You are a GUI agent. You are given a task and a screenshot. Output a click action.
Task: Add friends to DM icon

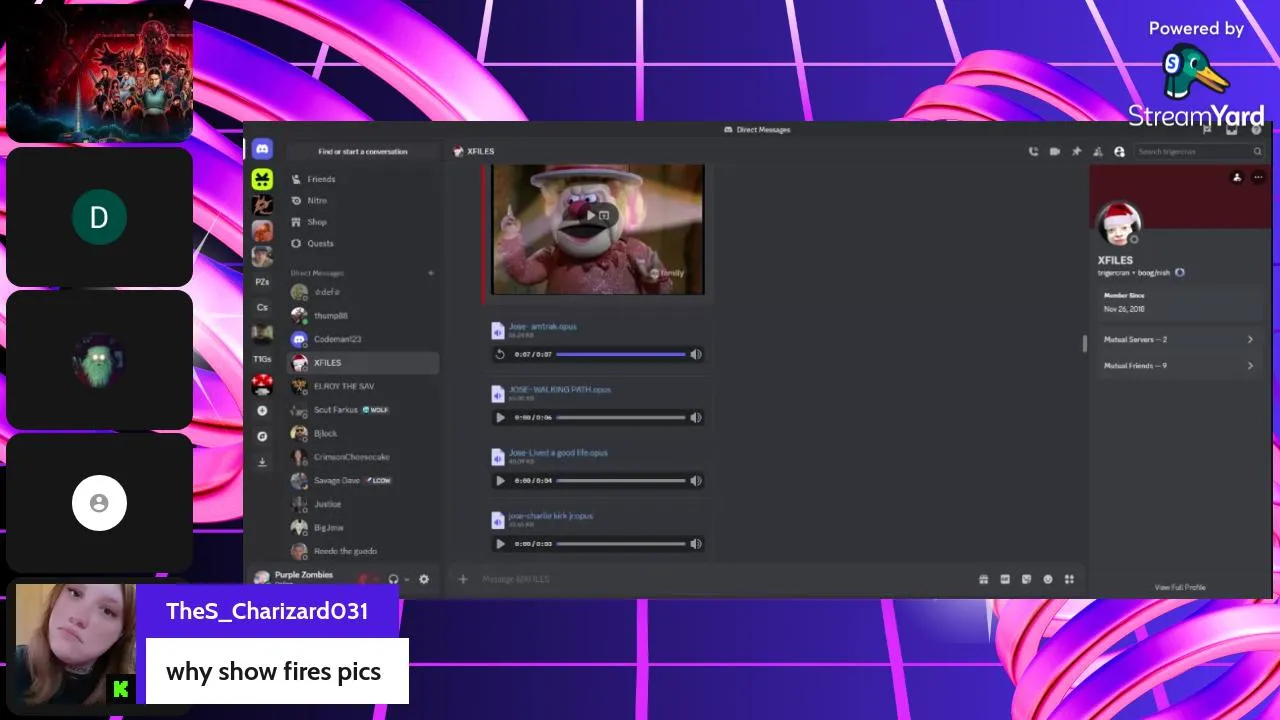1098,152
